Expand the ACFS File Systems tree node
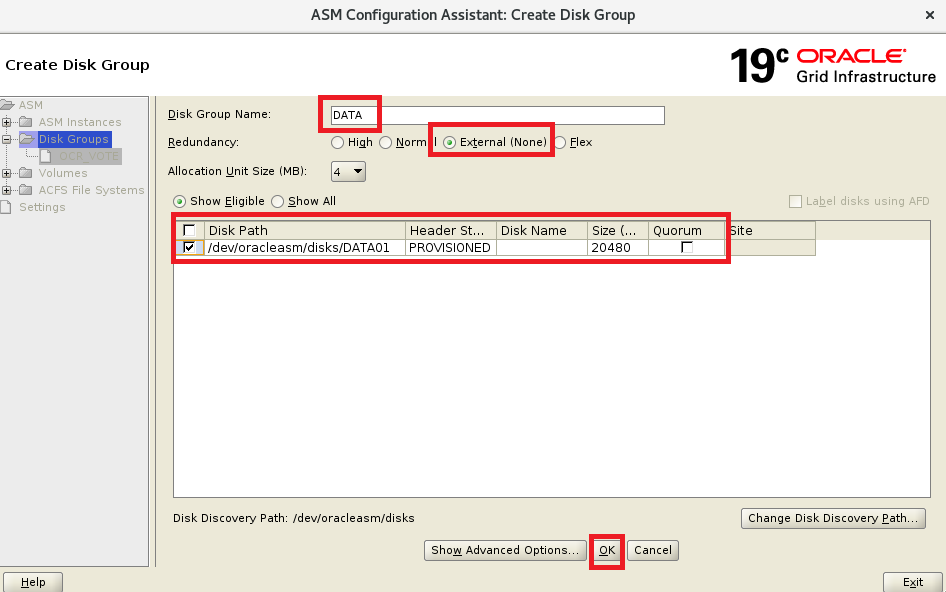This screenshot has height=592, width=946. tap(7, 190)
